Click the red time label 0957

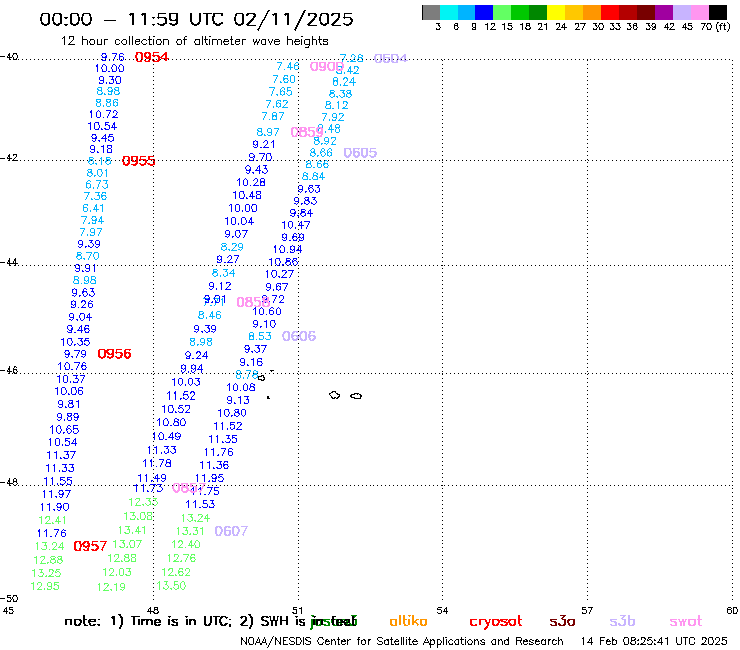coord(90,546)
